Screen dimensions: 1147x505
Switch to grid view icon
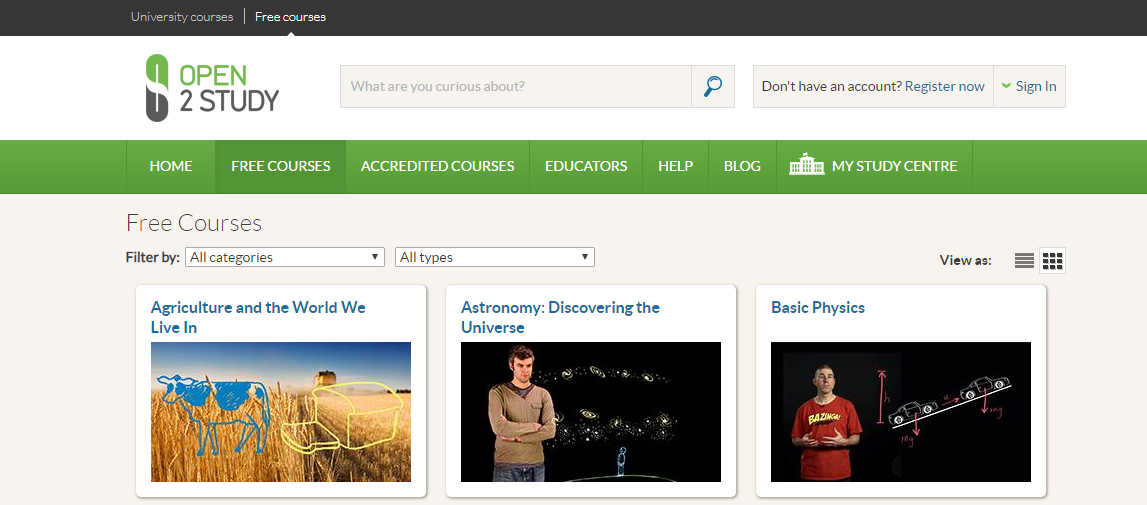tap(1053, 261)
